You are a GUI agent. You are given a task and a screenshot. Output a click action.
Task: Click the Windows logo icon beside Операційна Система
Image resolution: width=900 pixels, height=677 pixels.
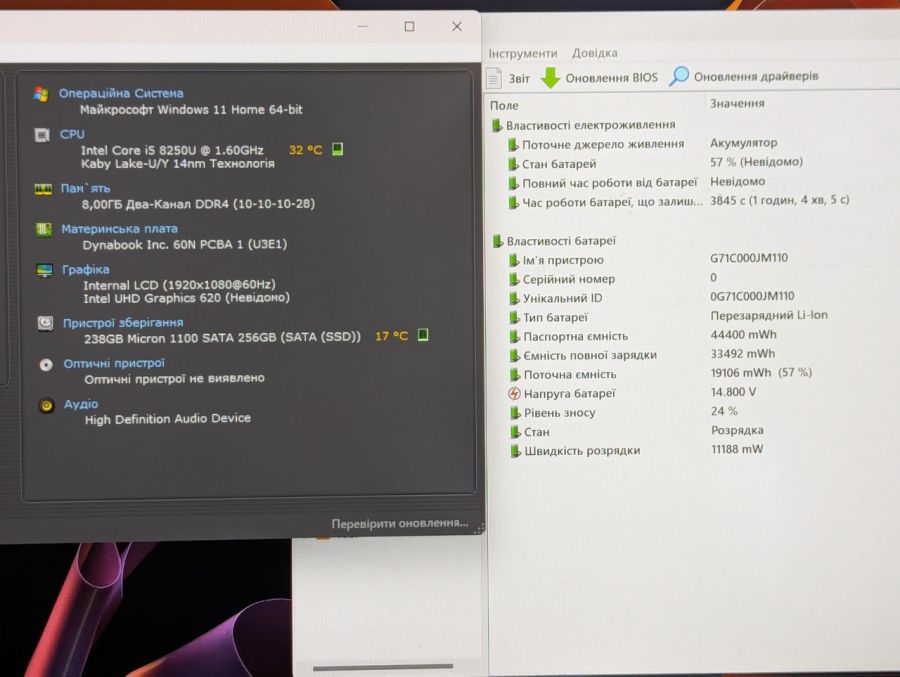coord(41,94)
